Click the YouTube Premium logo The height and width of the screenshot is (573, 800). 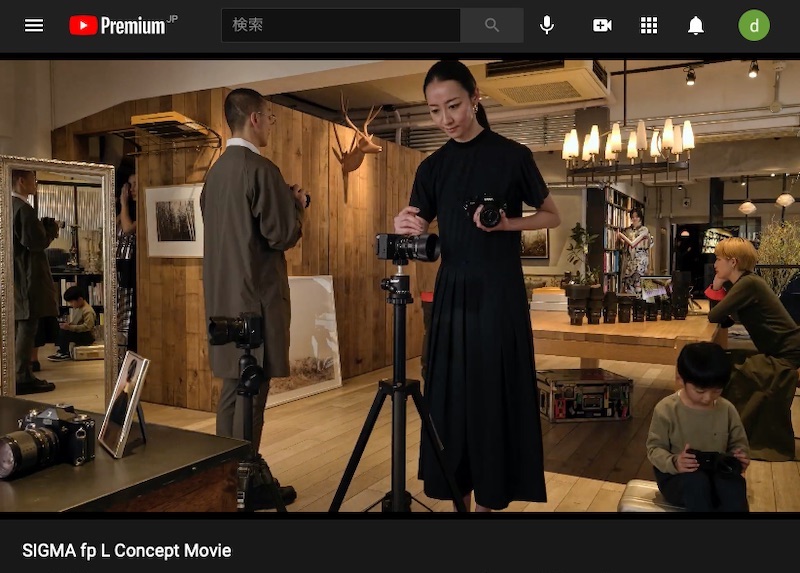(123, 25)
